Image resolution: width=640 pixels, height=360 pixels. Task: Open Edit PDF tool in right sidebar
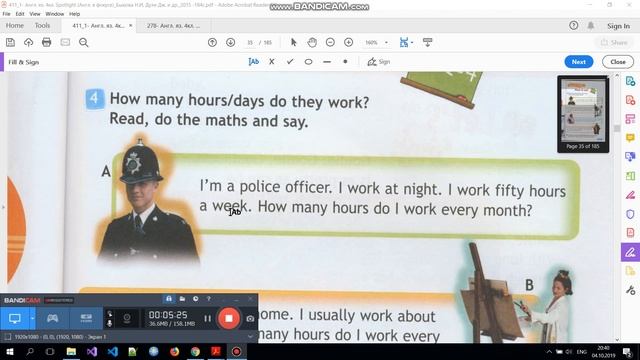coord(630,119)
